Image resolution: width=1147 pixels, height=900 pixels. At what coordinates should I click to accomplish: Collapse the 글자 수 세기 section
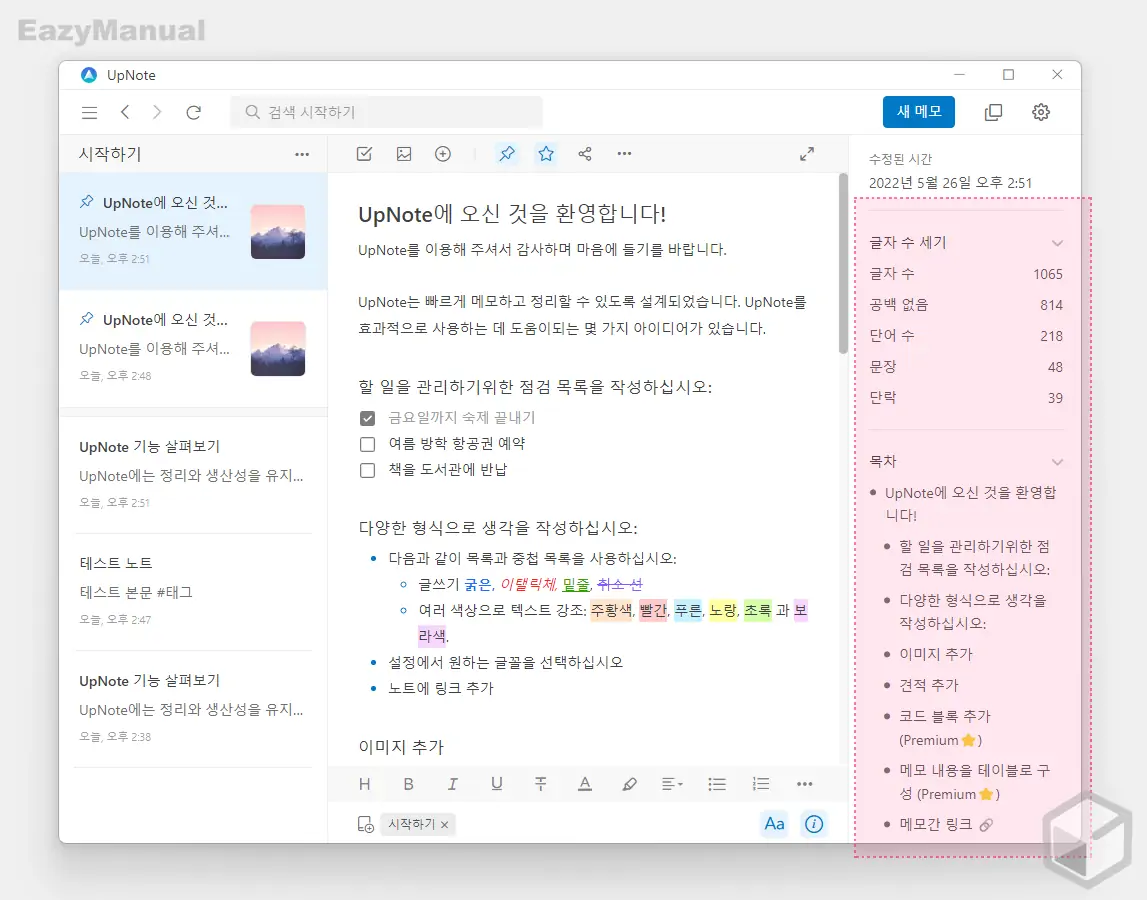1057,243
